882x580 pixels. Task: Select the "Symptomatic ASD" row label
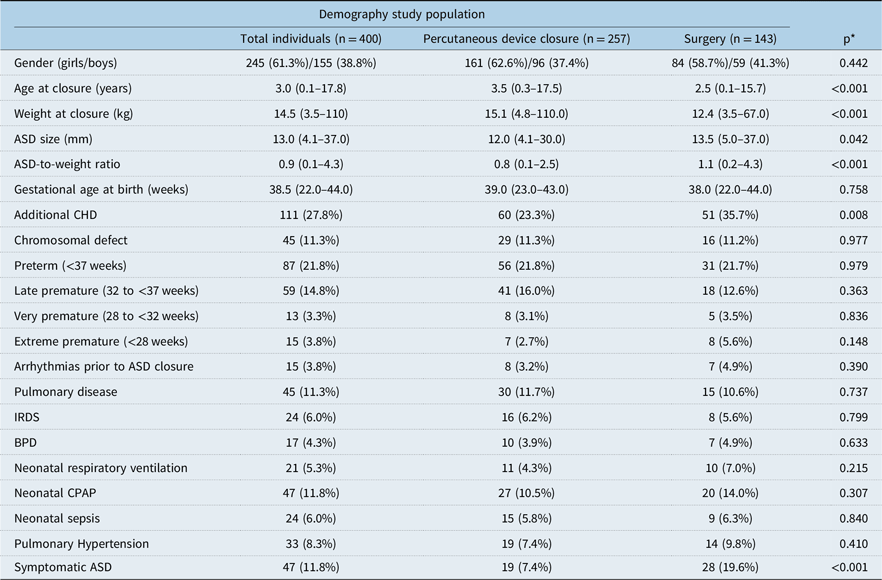tap(63, 568)
